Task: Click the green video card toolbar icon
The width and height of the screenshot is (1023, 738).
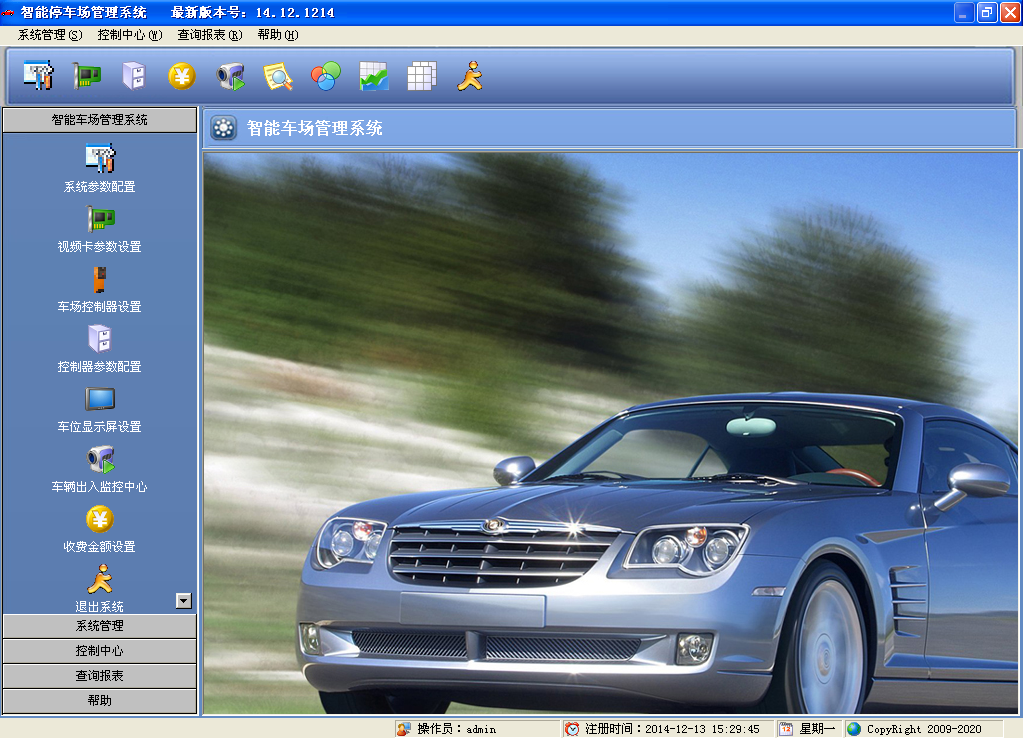Action: click(85, 74)
